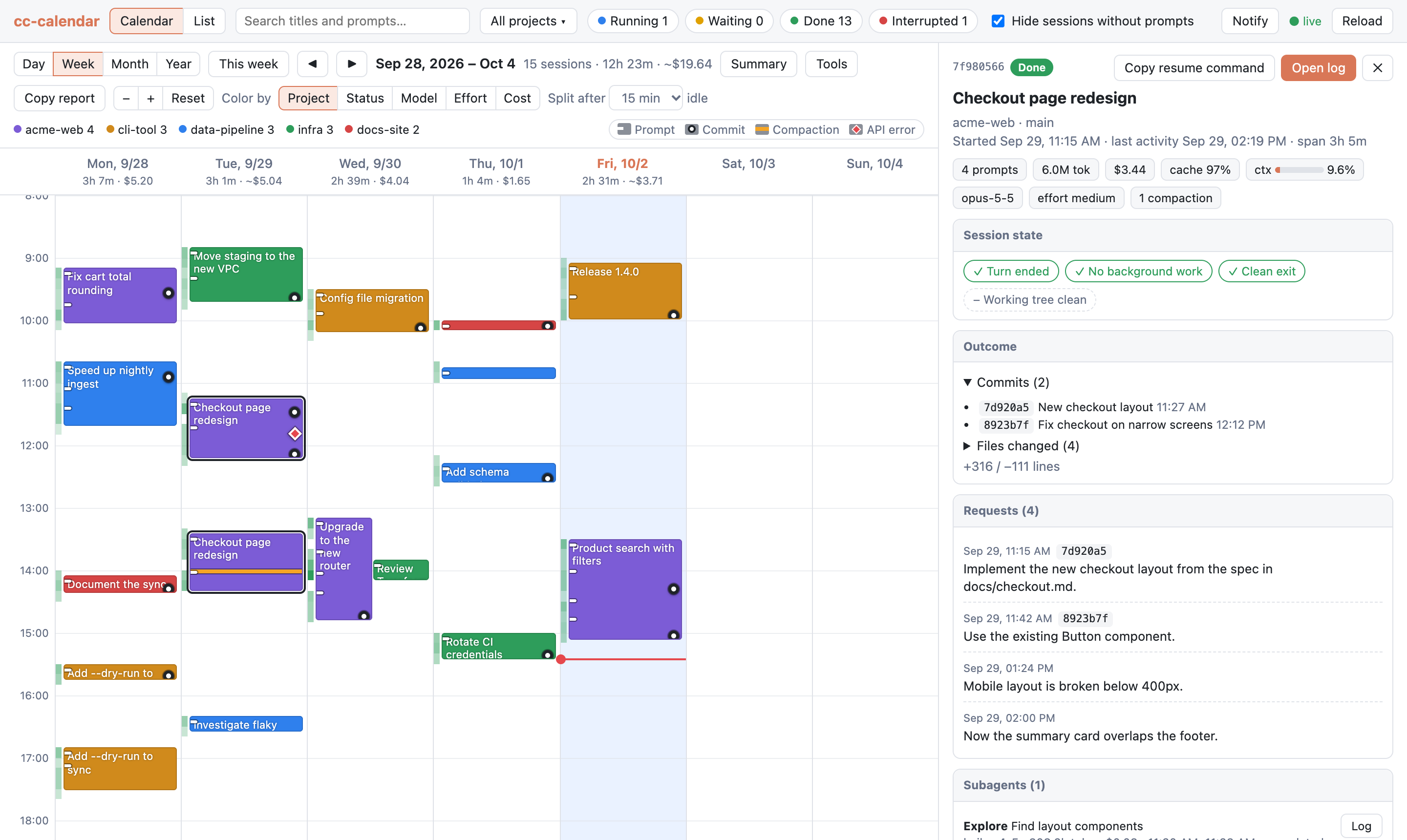1407x840 pixels.
Task: Click Copy resume command button
Action: [x=1194, y=68]
